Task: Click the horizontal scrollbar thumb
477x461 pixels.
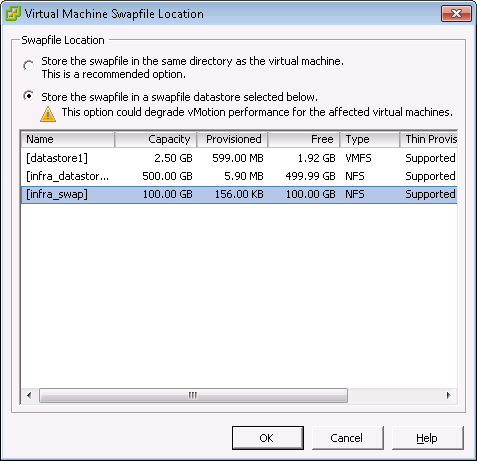Action: (193, 395)
